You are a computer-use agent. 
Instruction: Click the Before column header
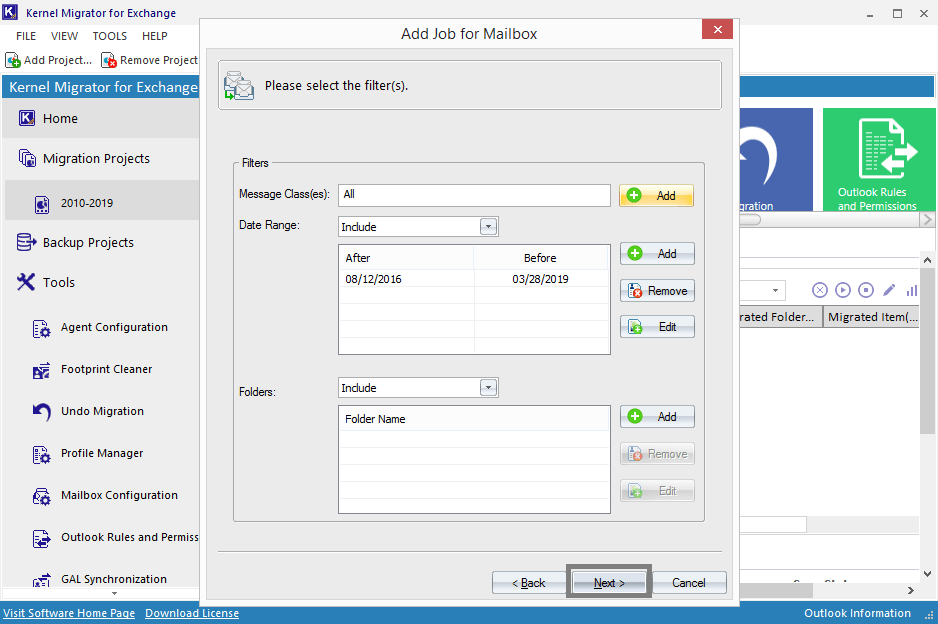coord(540,258)
